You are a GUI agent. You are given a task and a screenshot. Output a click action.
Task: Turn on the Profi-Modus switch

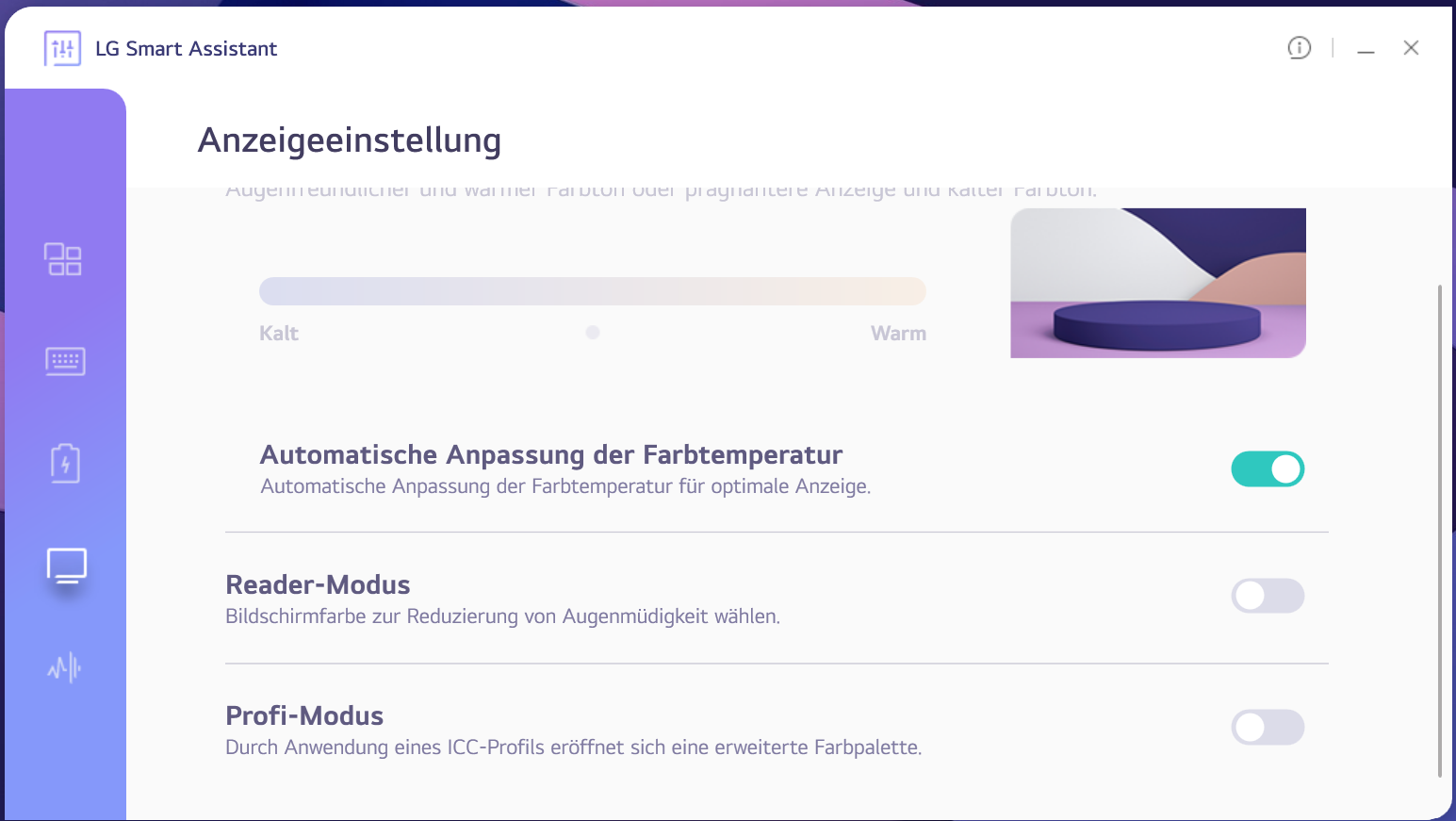(1268, 727)
